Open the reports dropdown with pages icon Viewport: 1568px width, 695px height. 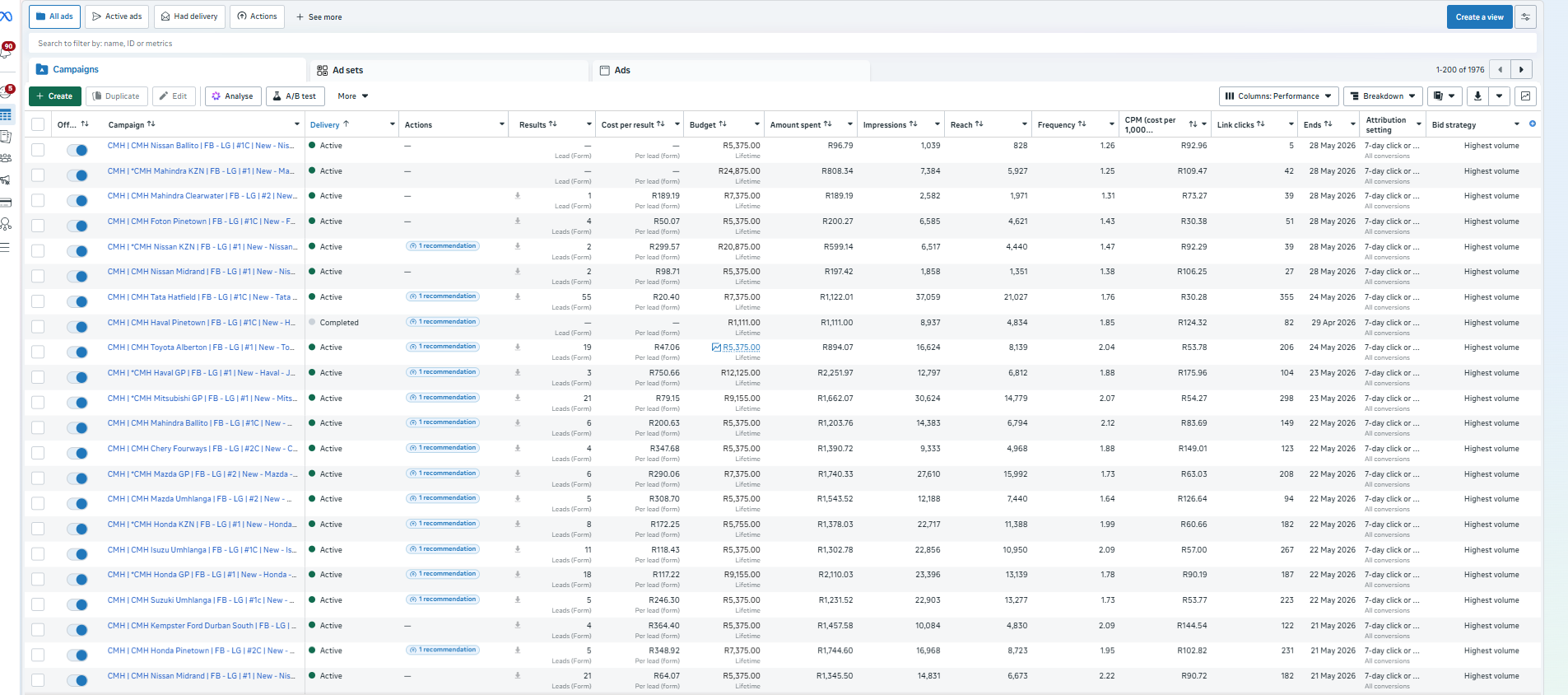pyautogui.click(x=1445, y=96)
